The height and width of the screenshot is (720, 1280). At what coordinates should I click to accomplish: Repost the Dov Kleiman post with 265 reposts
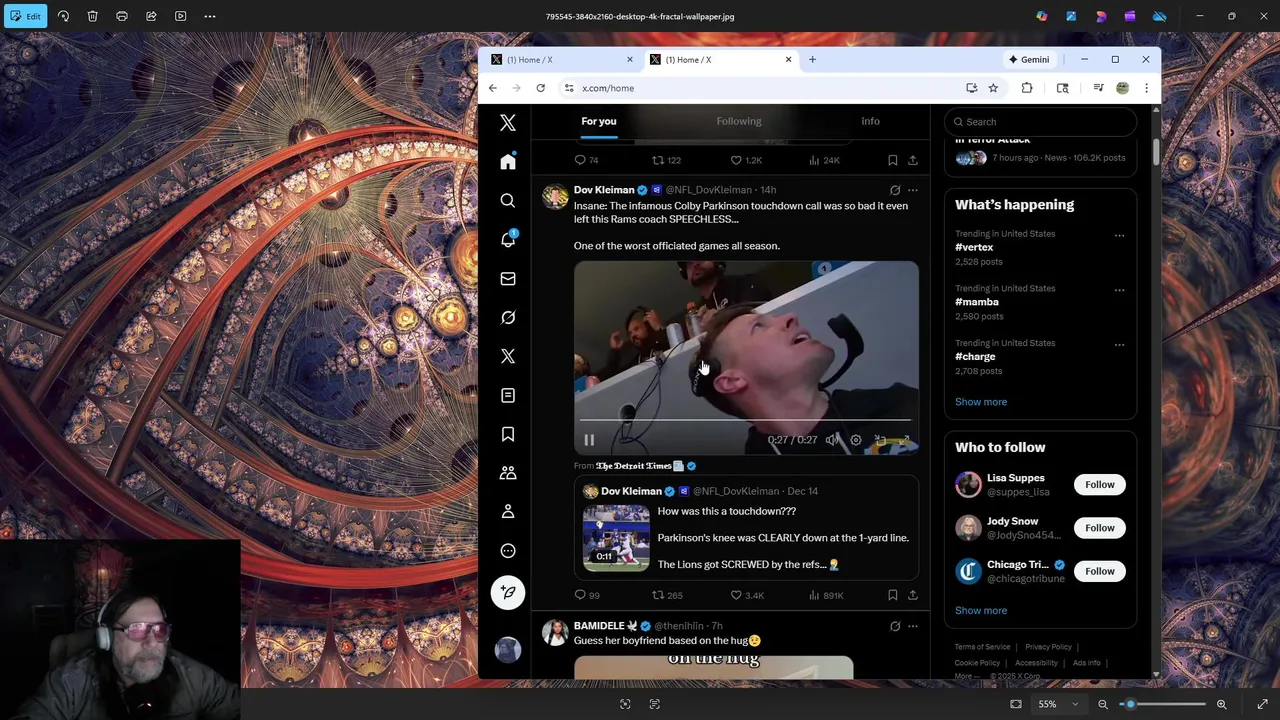[667, 595]
